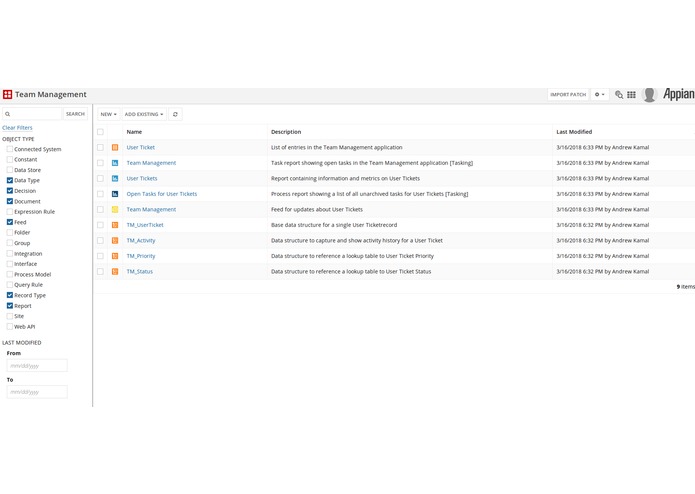Image resolution: width=695 pixels, height=494 pixels.
Task: Enable the Constant filter checkbox
Action: pos(10,159)
